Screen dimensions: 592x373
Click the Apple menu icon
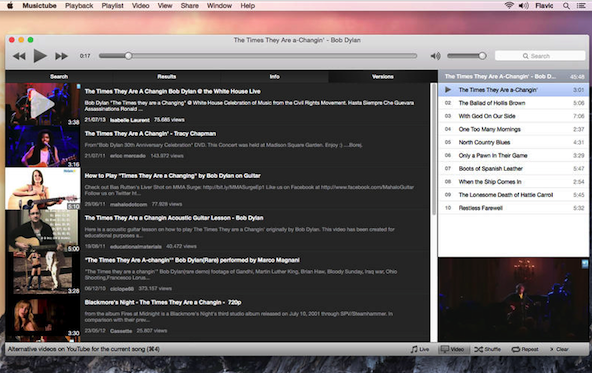click(x=10, y=6)
